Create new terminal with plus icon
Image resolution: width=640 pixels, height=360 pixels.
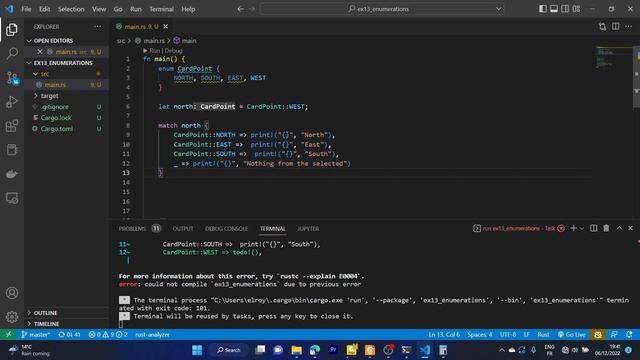573,228
